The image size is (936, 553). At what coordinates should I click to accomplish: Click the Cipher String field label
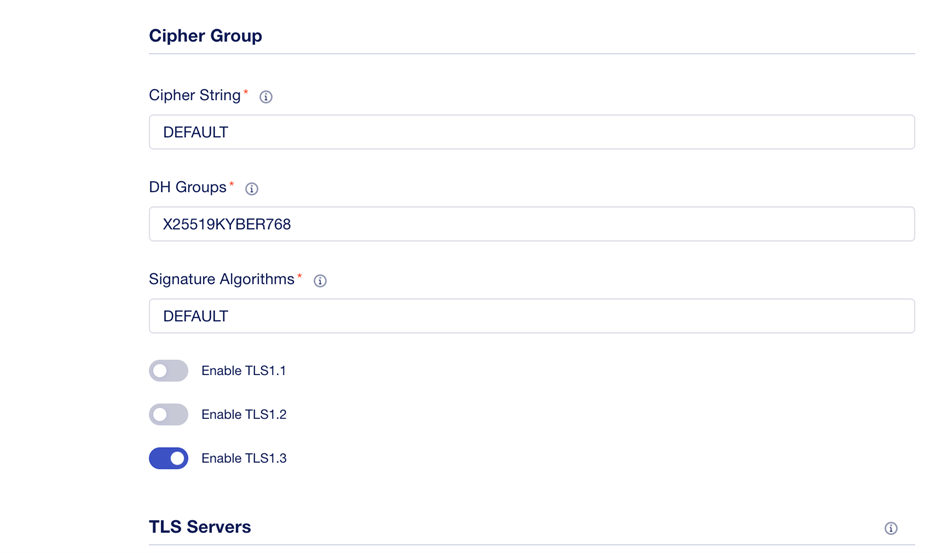195,96
